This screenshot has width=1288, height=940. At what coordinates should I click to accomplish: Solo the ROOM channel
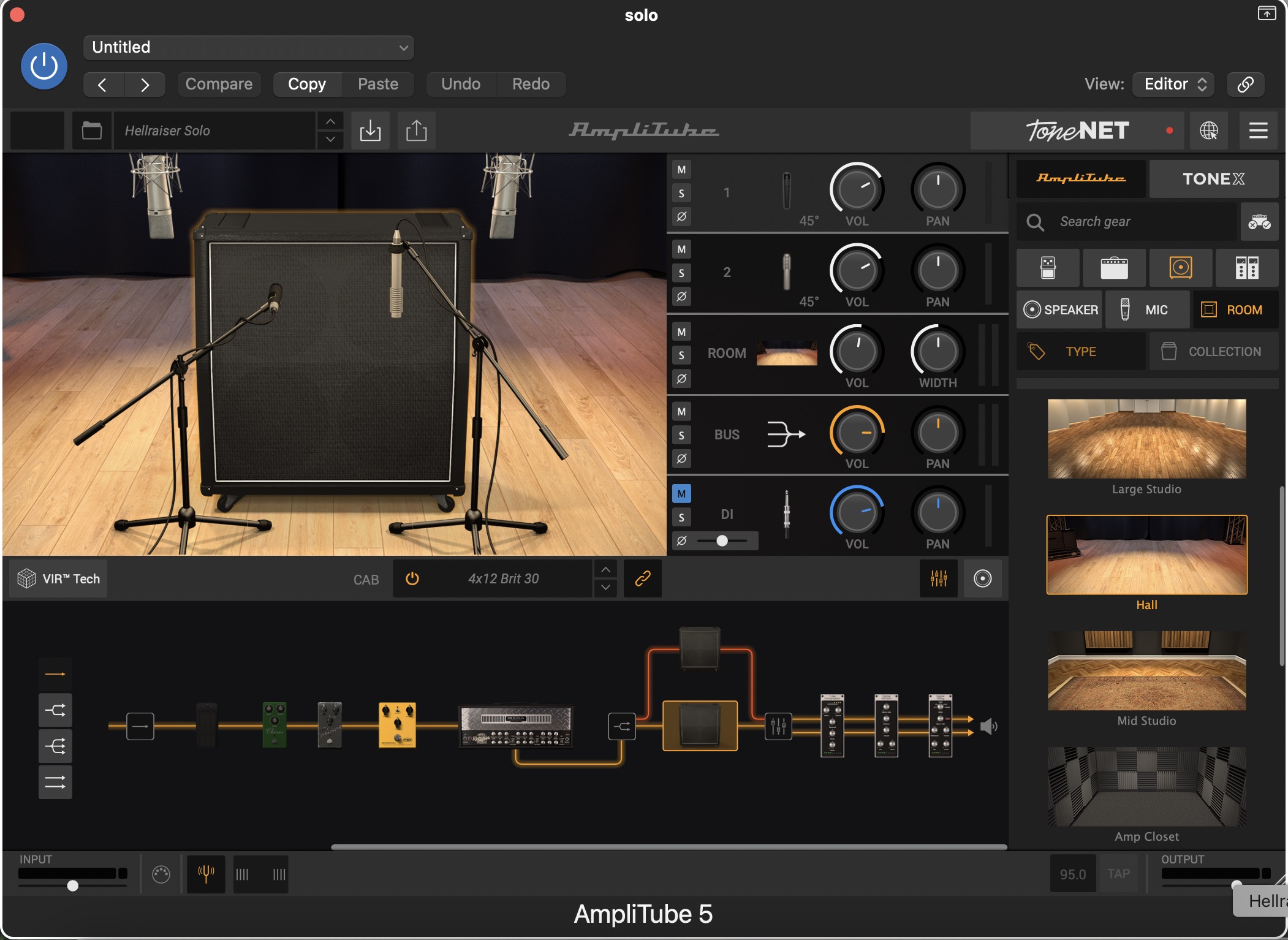coord(681,355)
